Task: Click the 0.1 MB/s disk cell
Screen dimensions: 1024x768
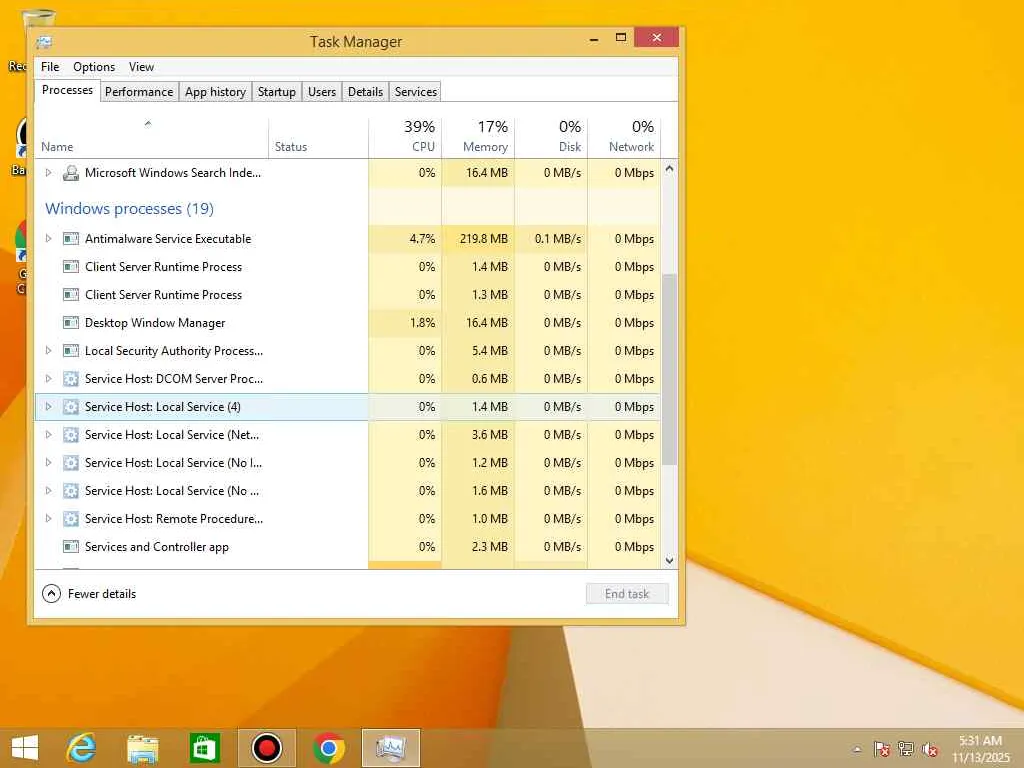Action: (x=552, y=239)
